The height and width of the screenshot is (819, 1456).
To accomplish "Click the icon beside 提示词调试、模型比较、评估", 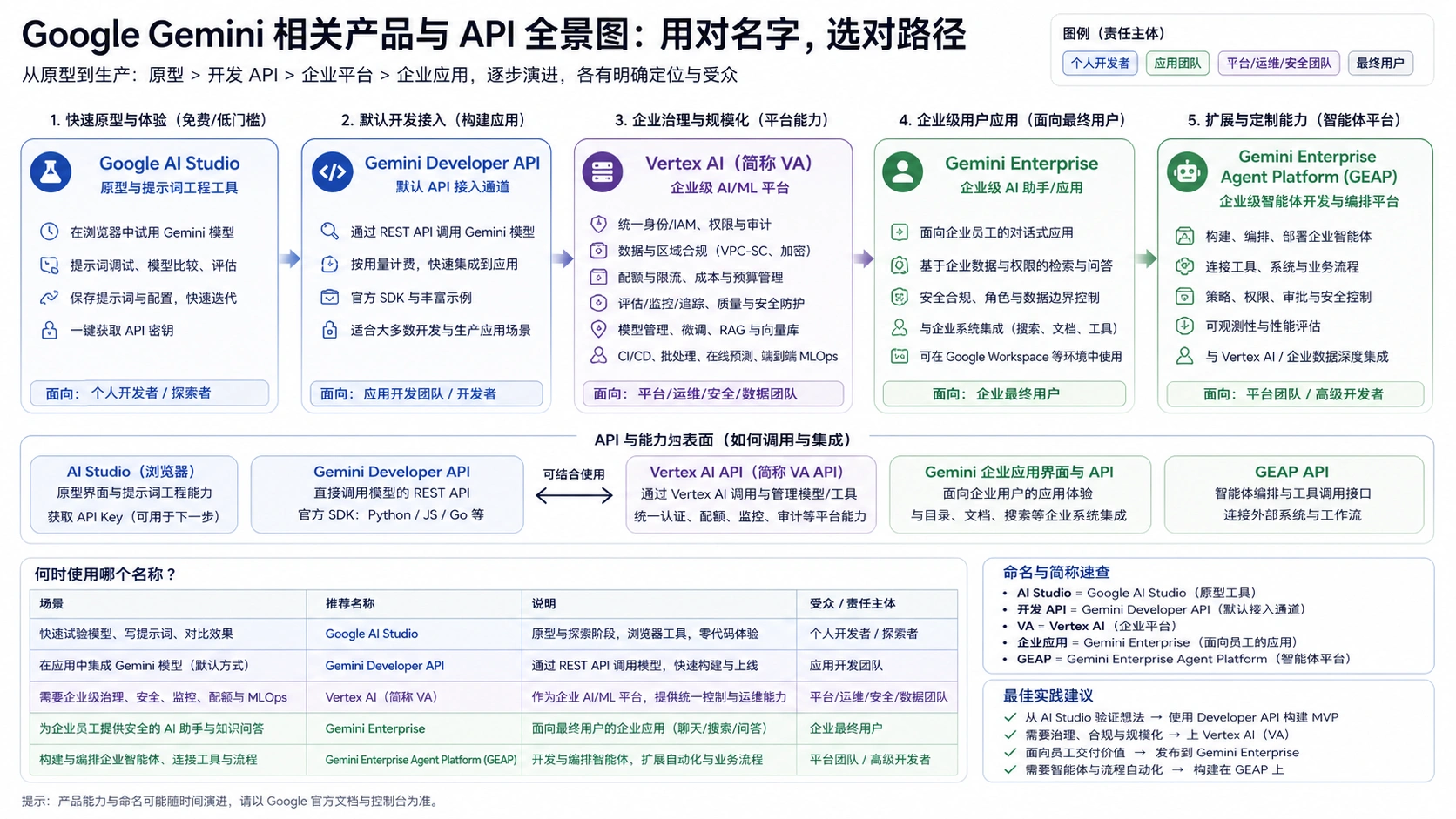I will 50,265.
